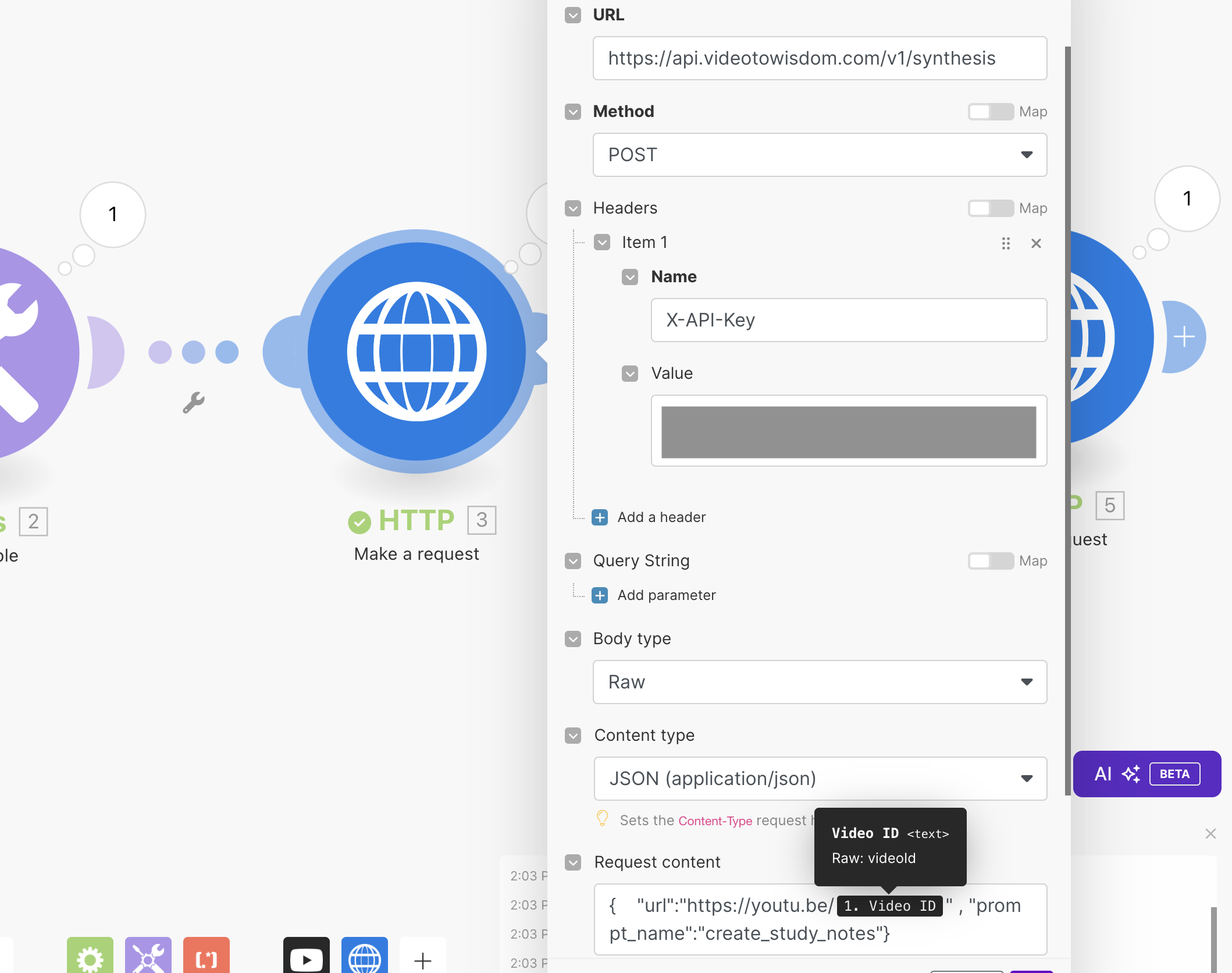Click the Add parameter plus icon
Screen dimensions: 1232x973
[600, 595]
